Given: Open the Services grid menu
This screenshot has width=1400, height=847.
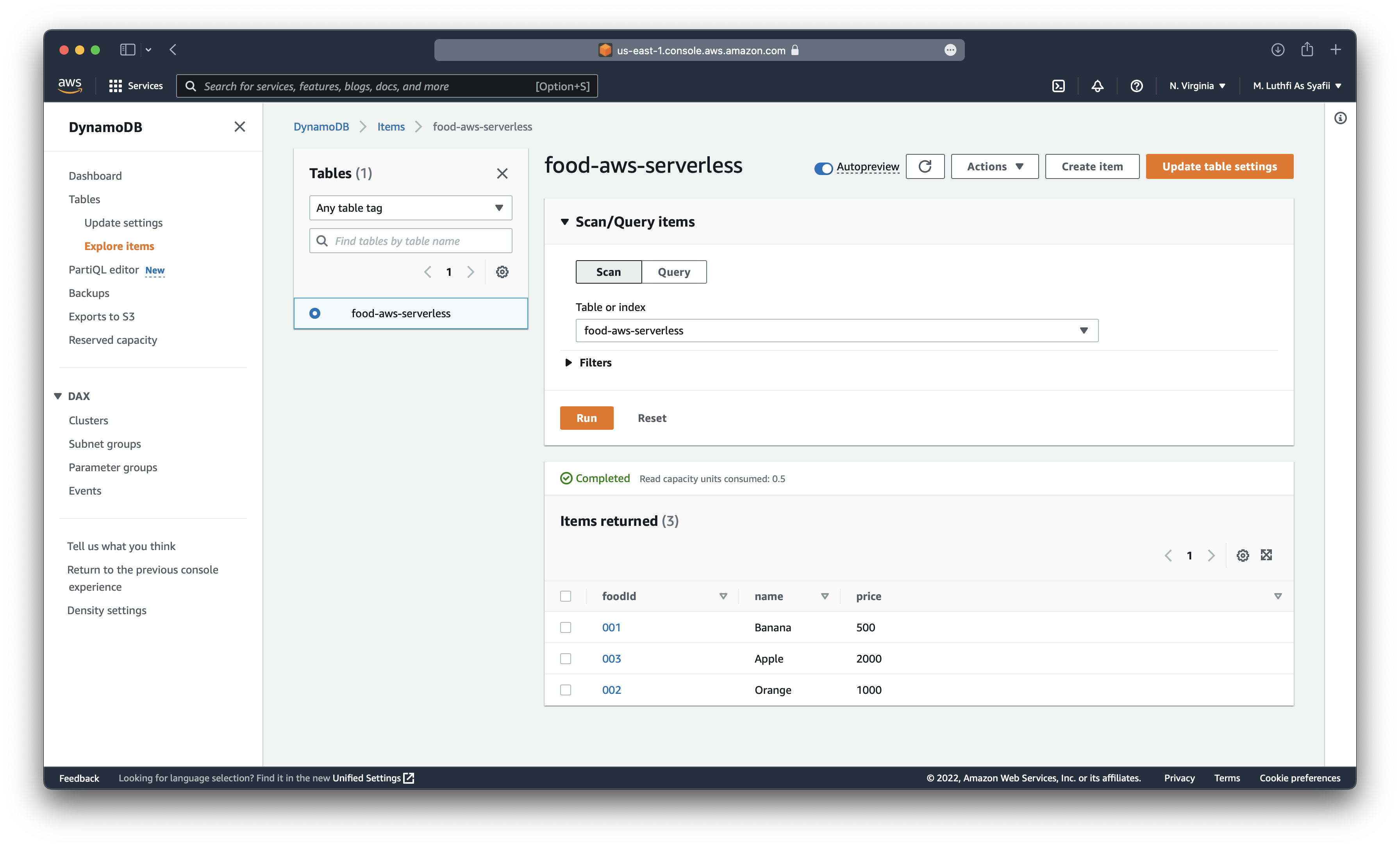Looking at the screenshot, I should click(136, 86).
